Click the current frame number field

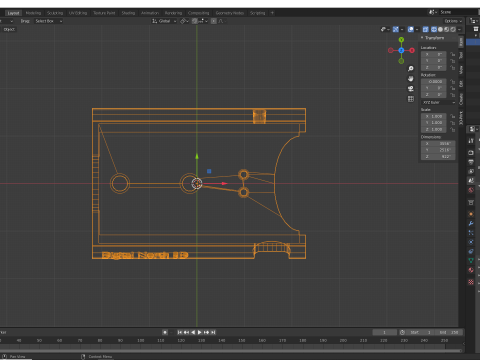pos(384,332)
